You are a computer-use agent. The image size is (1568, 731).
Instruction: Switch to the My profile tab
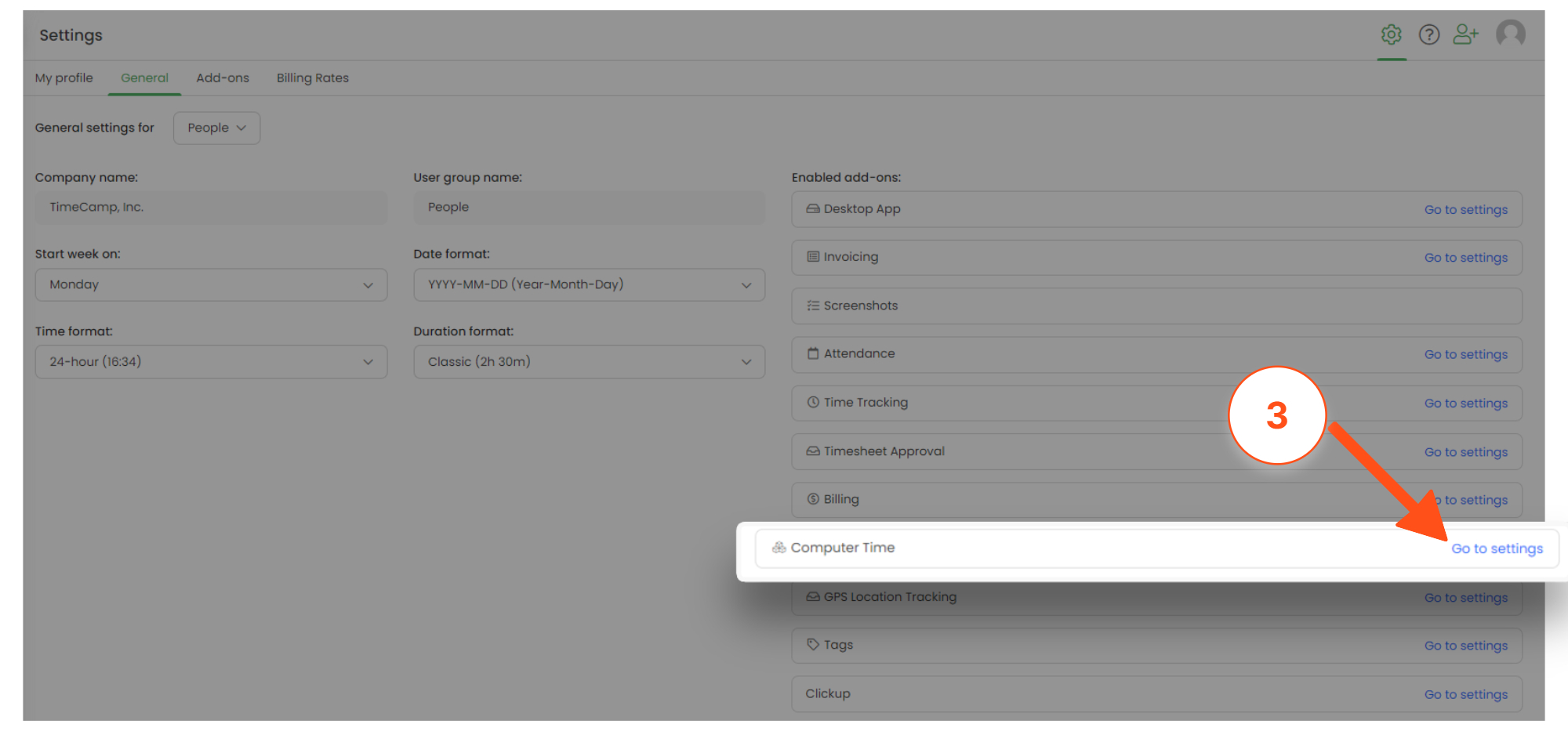[64, 78]
